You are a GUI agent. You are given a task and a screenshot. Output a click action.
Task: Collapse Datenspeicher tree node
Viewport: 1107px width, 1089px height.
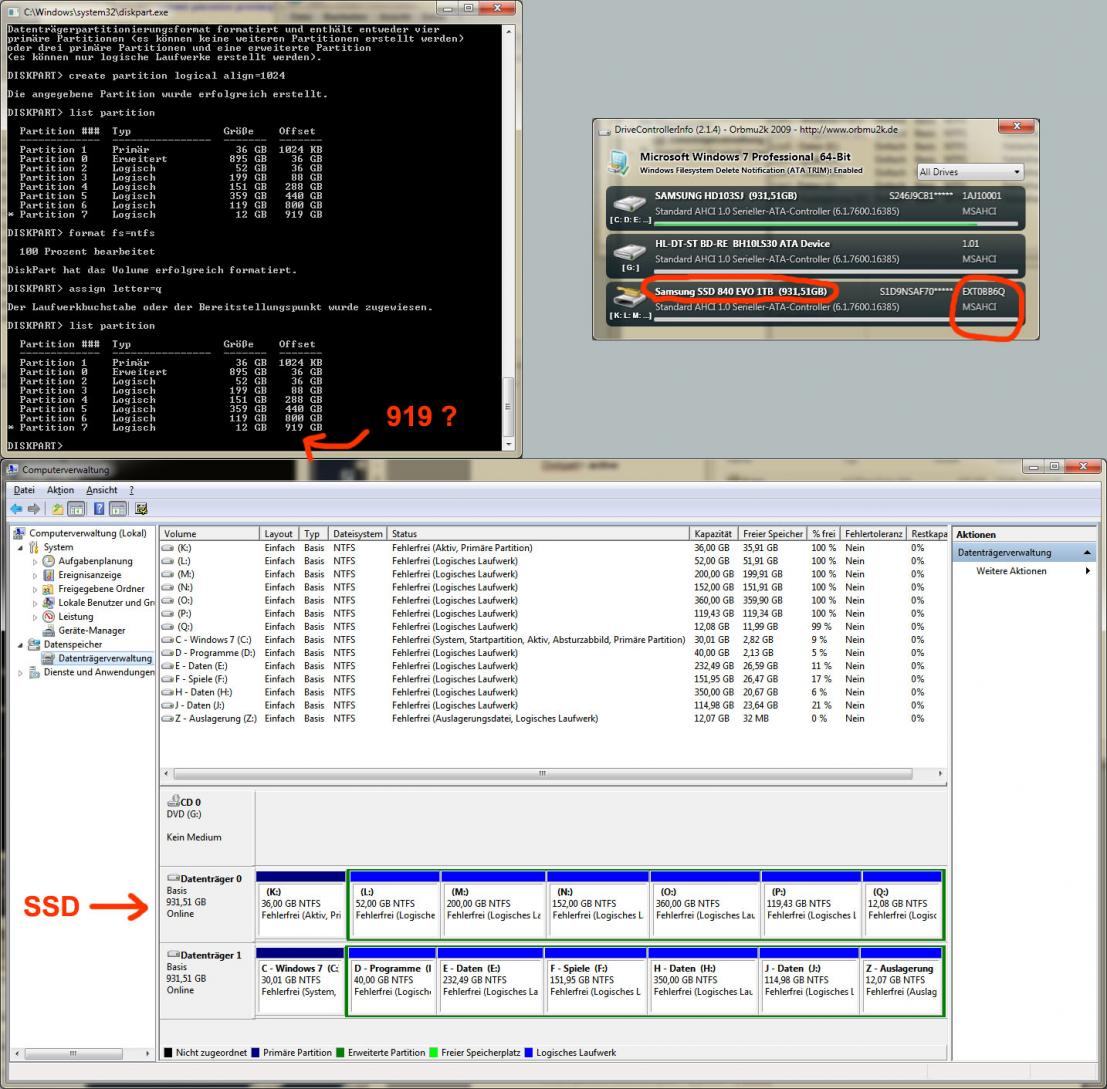[20, 645]
